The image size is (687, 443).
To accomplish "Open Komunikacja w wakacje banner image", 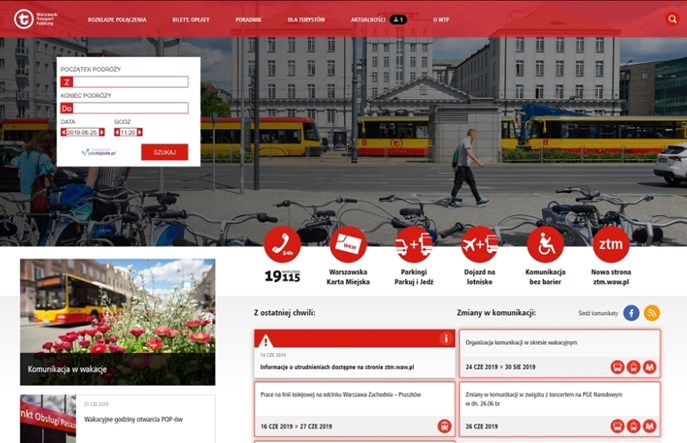I will click(x=117, y=322).
